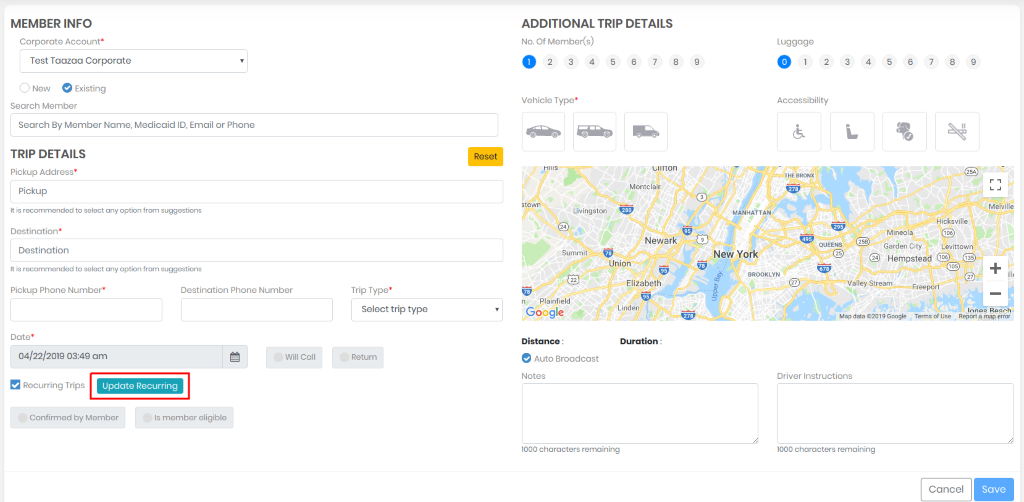The height and width of the screenshot is (502, 1024).
Task: Set number of members to 8
Action: point(676,62)
